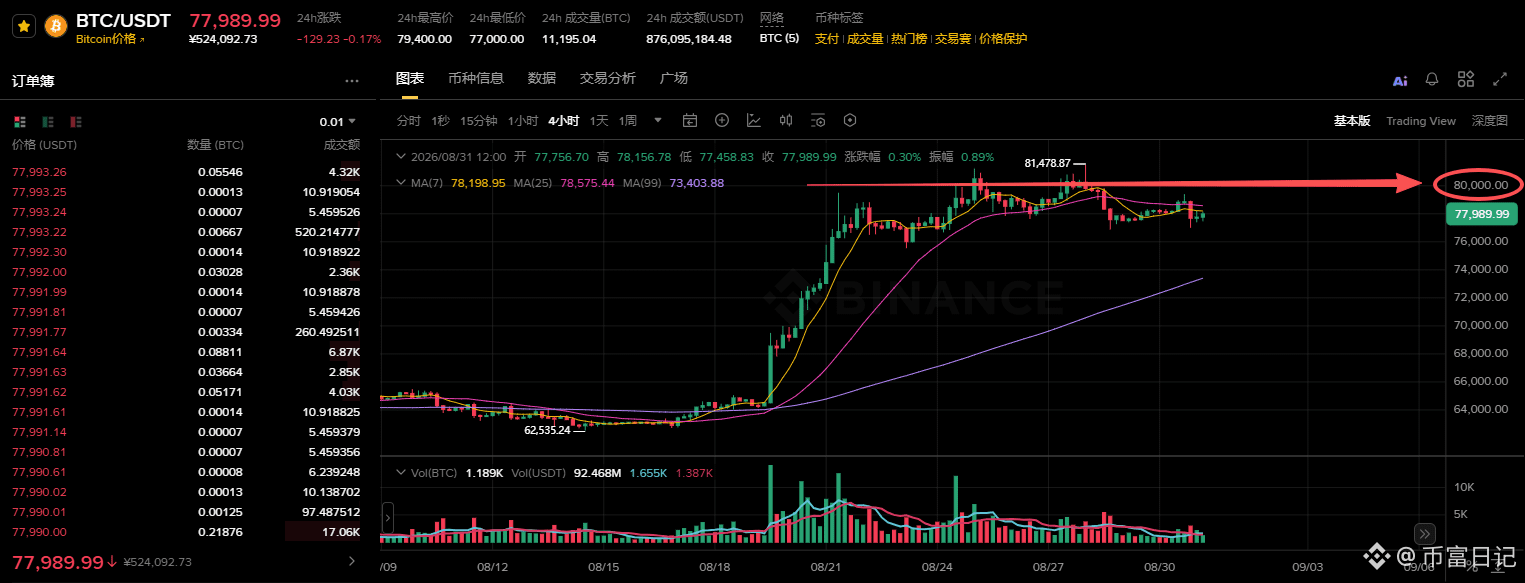
Task: Select ask price 77,991.64 row
Action: (x=186, y=352)
